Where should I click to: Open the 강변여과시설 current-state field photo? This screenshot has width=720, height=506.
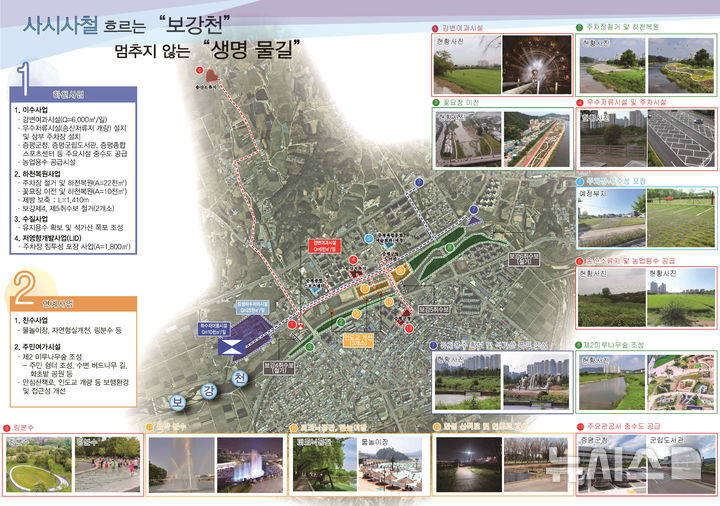tap(467, 65)
